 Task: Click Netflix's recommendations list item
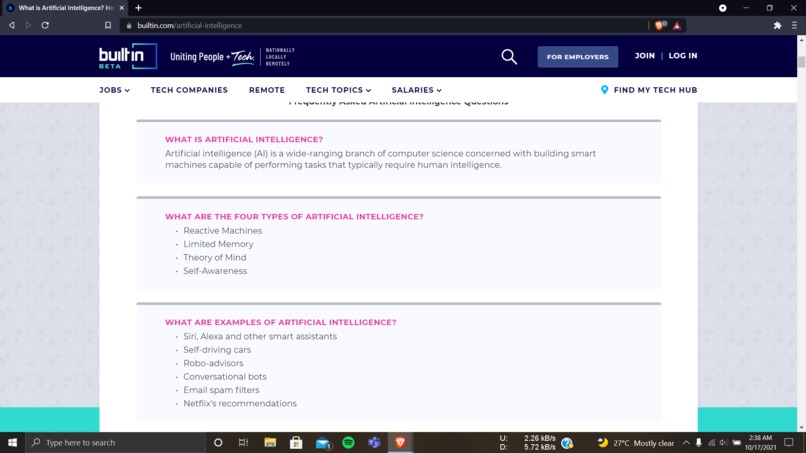click(x=240, y=404)
